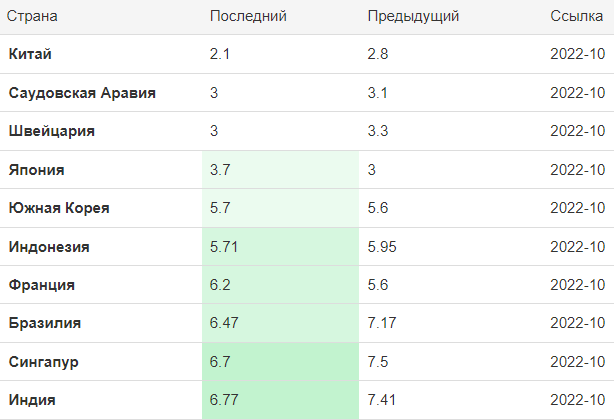The height and width of the screenshot is (420, 614).
Task: Click the Ссылка column header
Action: pyautogui.click(x=576, y=16)
